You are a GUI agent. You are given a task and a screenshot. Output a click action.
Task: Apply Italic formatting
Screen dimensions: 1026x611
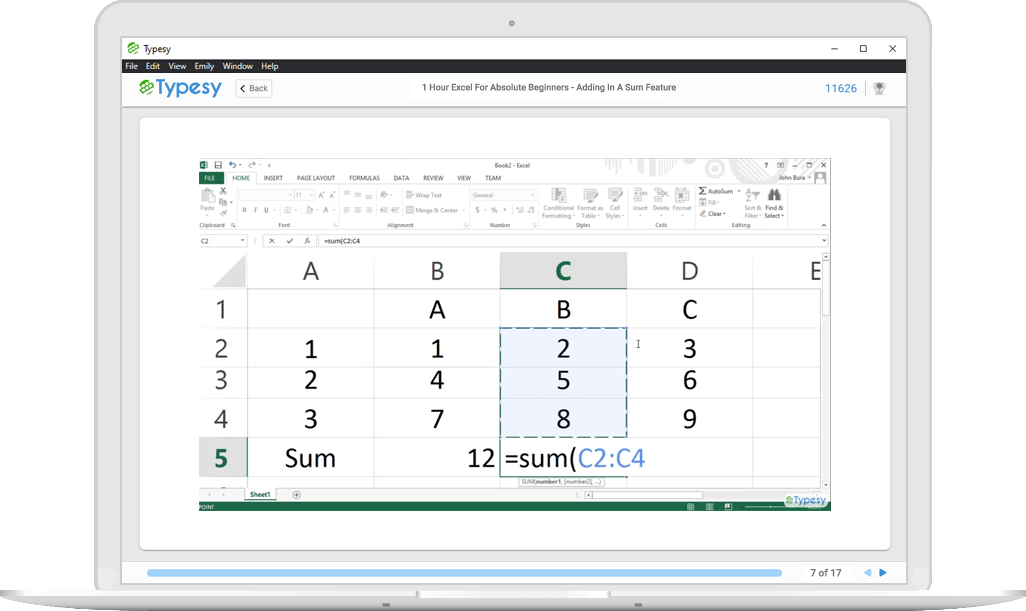(255, 210)
